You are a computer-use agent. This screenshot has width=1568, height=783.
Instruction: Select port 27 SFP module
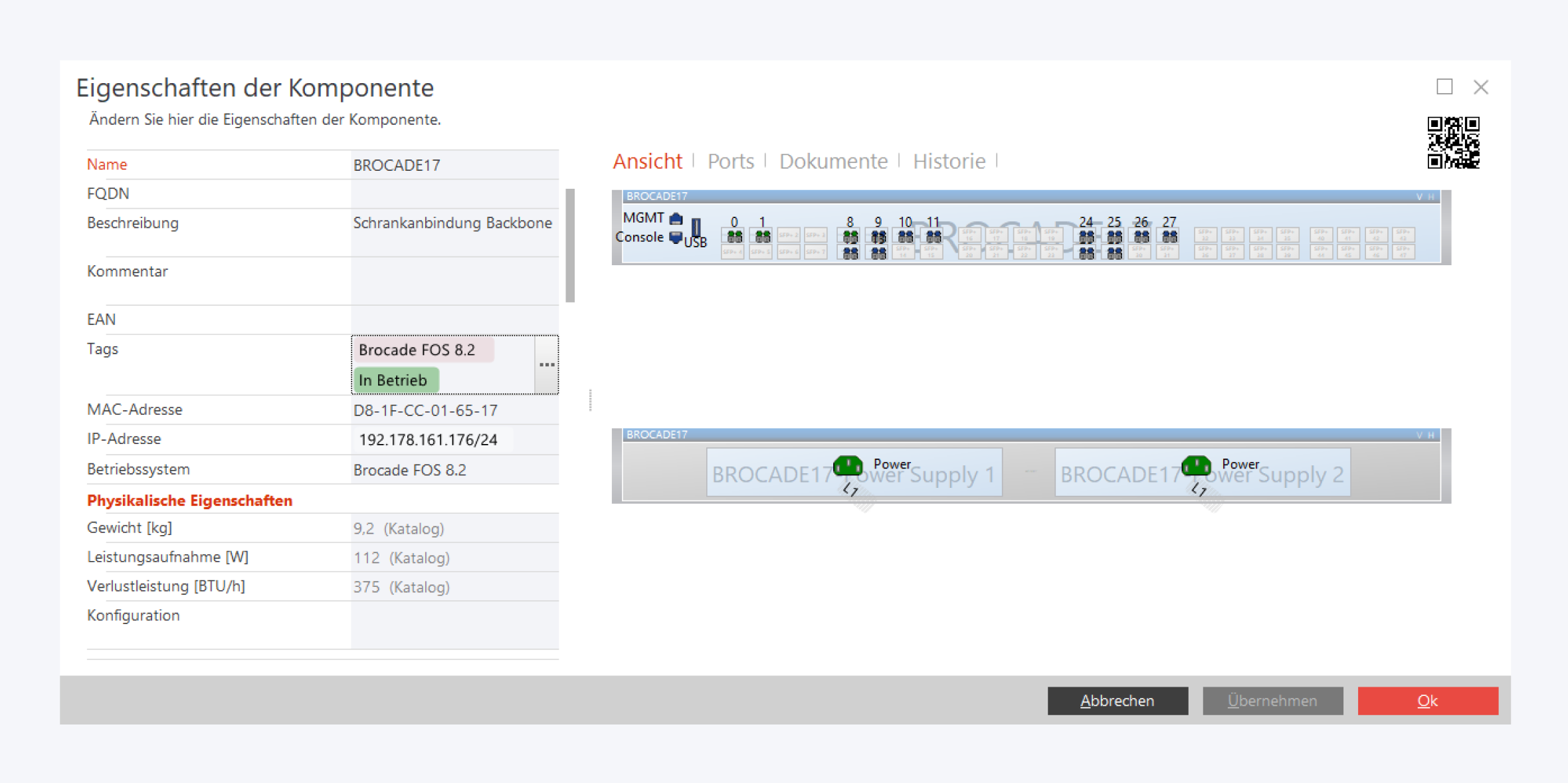[x=1169, y=236]
